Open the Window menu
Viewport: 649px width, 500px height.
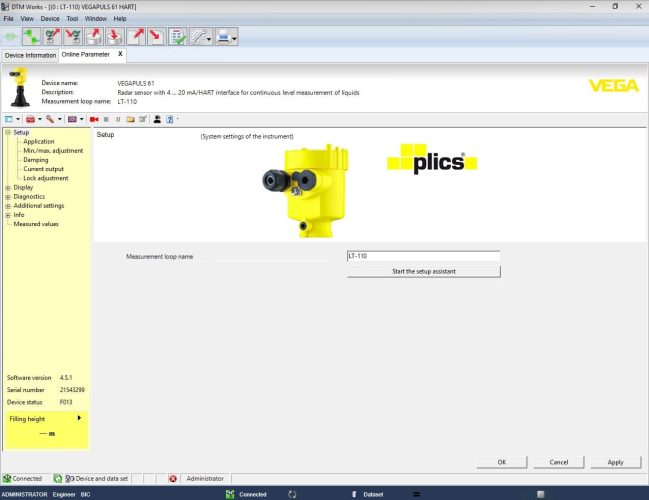click(x=96, y=19)
